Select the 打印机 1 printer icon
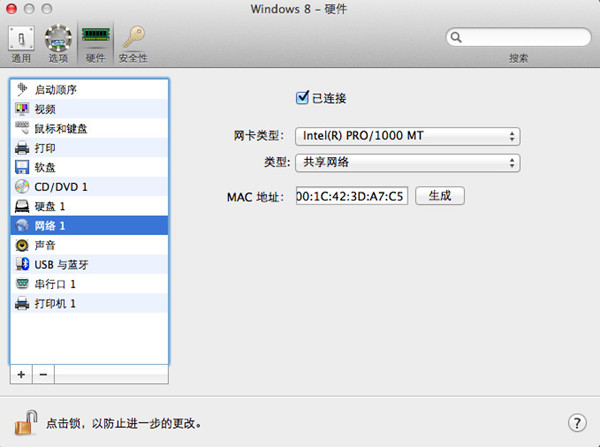This screenshot has height=447, width=600. (x=22, y=303)
